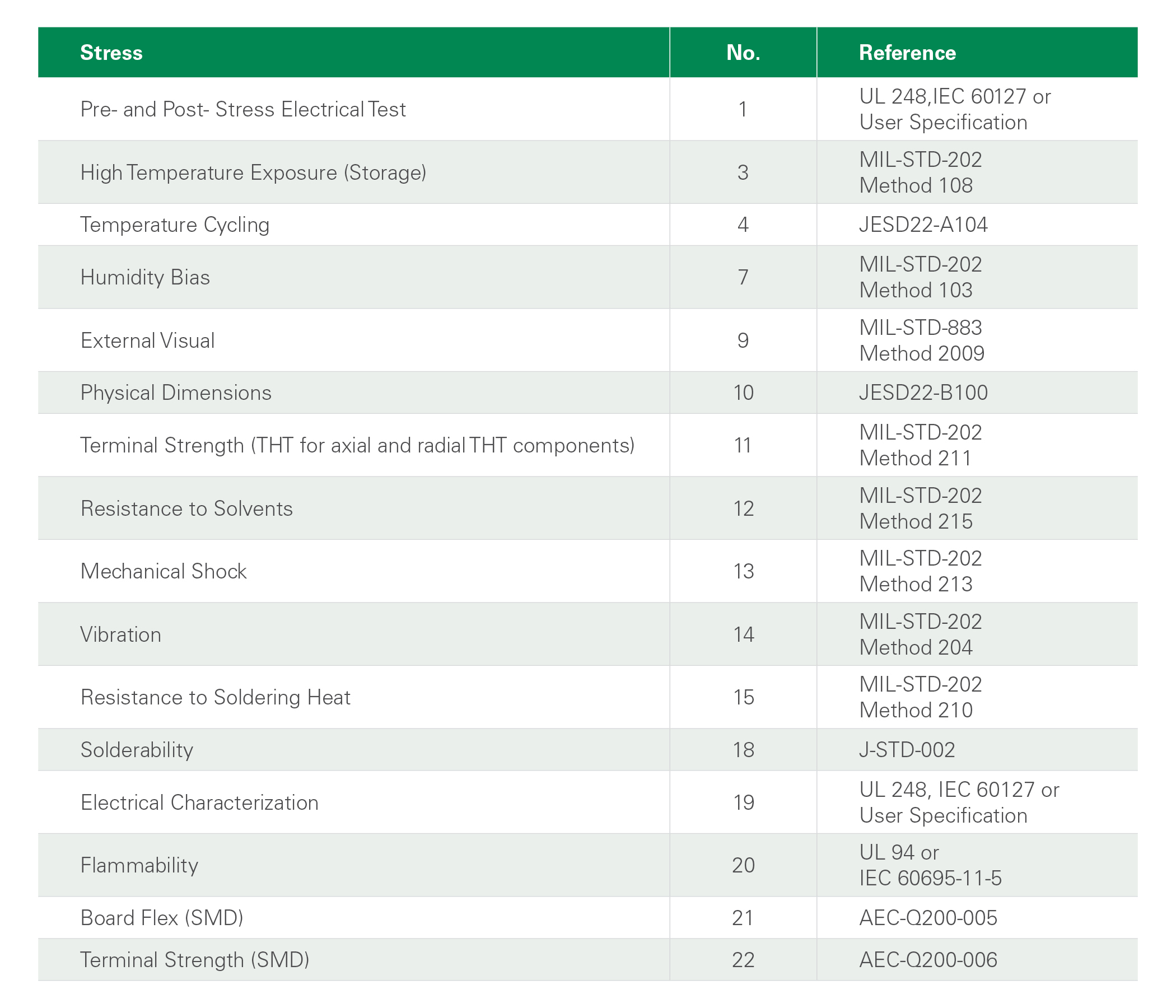Click MIL-STD-202 Method 204 reference
Viewport: 1176px width, 1008px height.
920,634
